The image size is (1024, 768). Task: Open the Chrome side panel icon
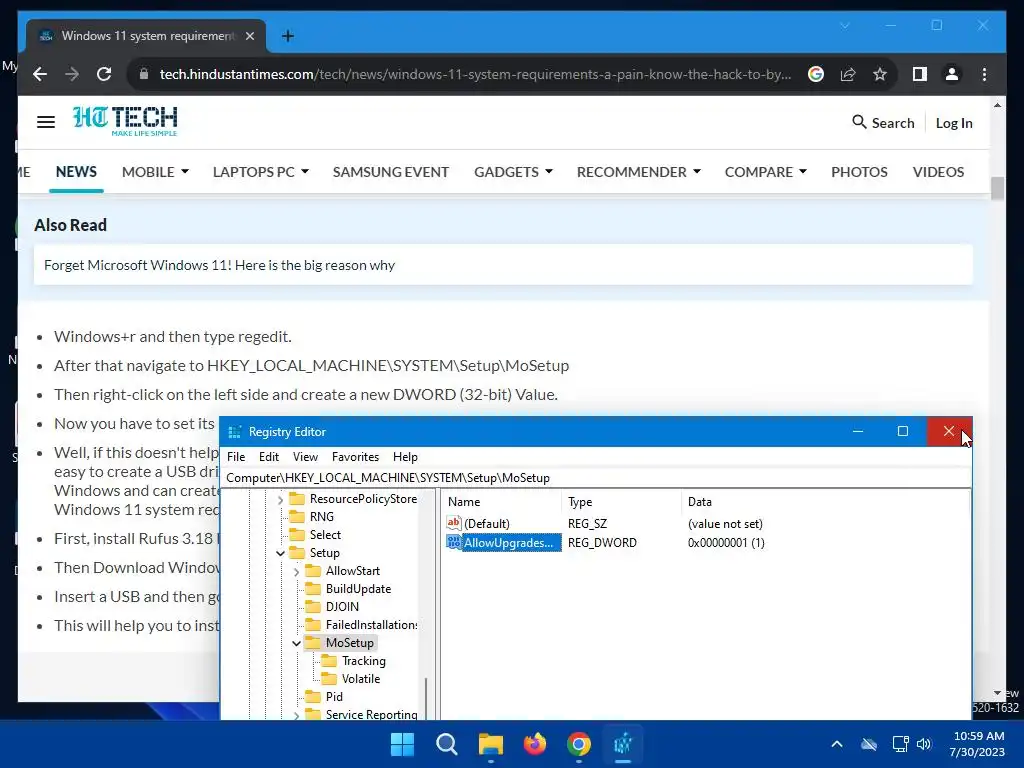920,74
